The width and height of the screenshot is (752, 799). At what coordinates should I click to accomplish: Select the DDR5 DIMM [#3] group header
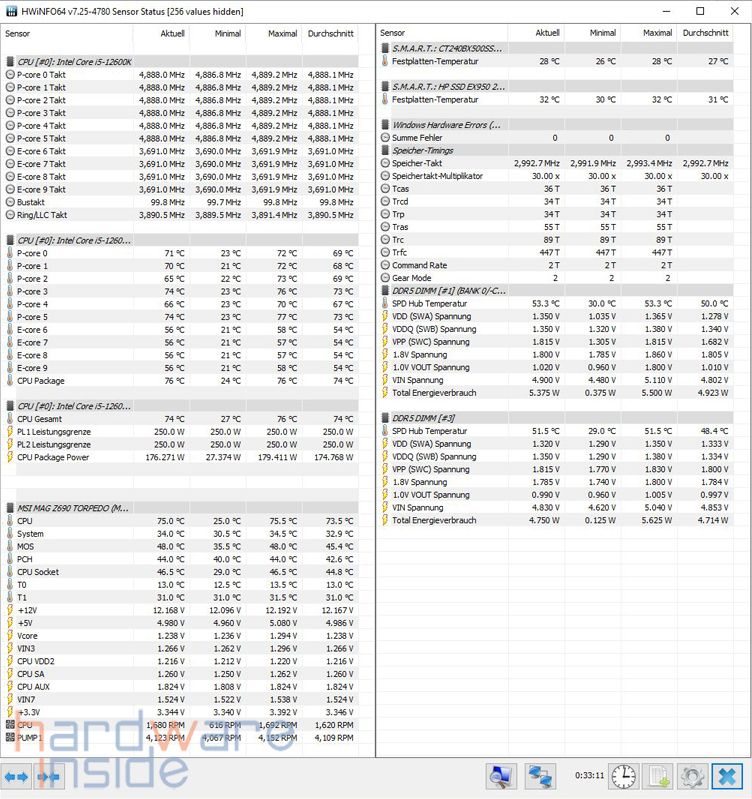(555, 418)
